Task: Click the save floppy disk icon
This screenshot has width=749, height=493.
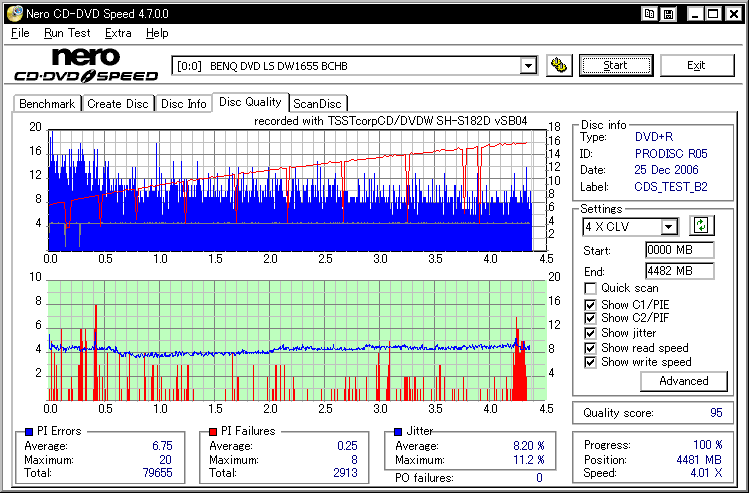Action: [x=669, y=13]
